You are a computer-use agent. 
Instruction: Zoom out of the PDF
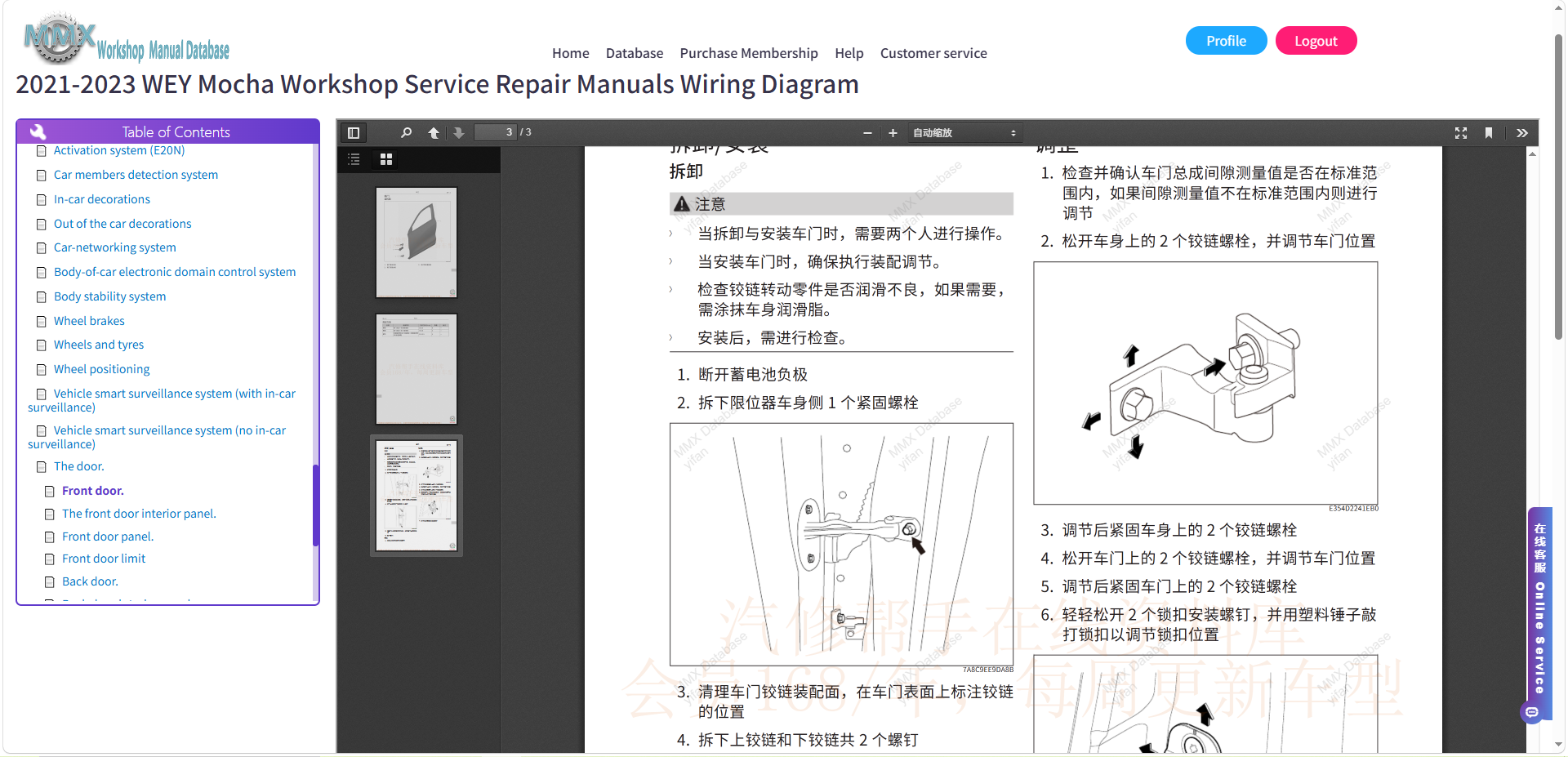[867, 132]
